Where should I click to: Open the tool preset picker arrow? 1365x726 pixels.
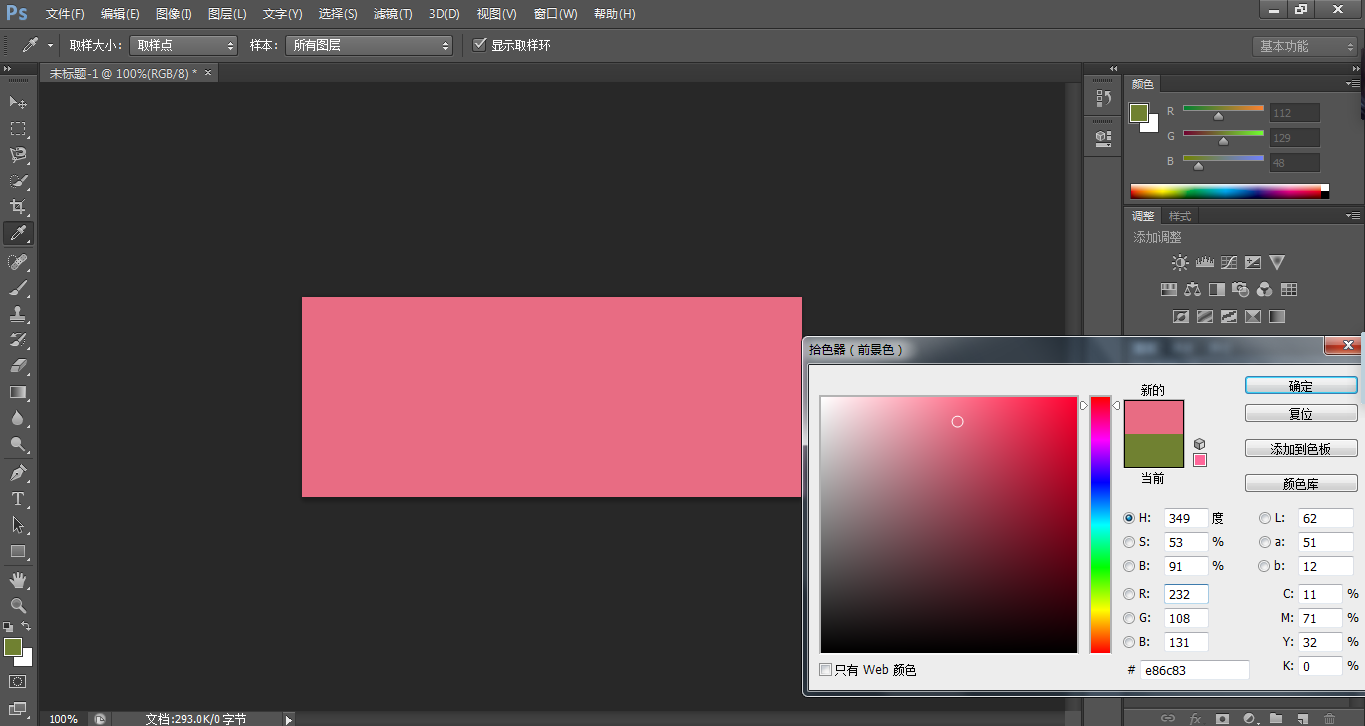pos(50,46)
